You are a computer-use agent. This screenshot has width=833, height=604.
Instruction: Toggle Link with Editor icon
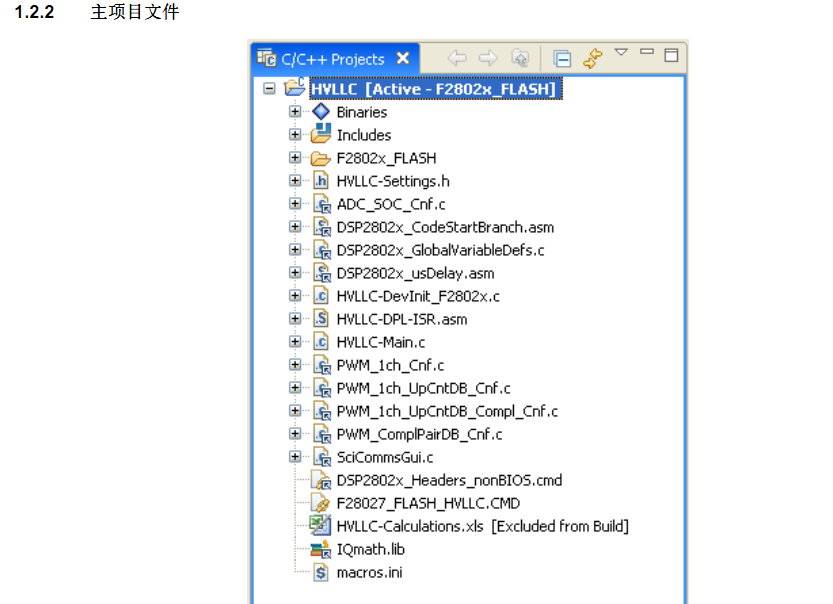(593, 58)
